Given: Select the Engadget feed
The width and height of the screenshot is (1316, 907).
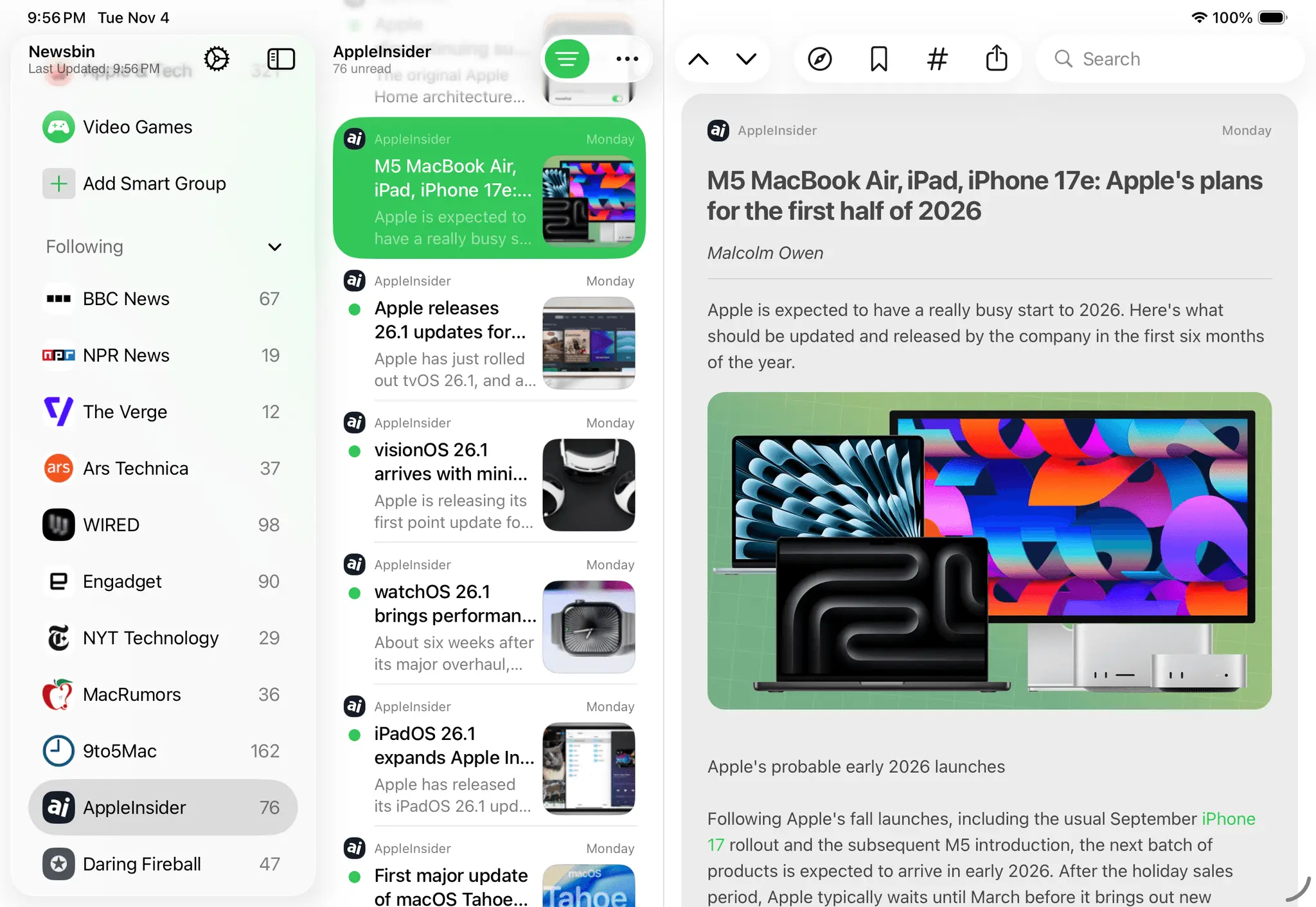Looking at the screenshot, I should click(163, 581).
